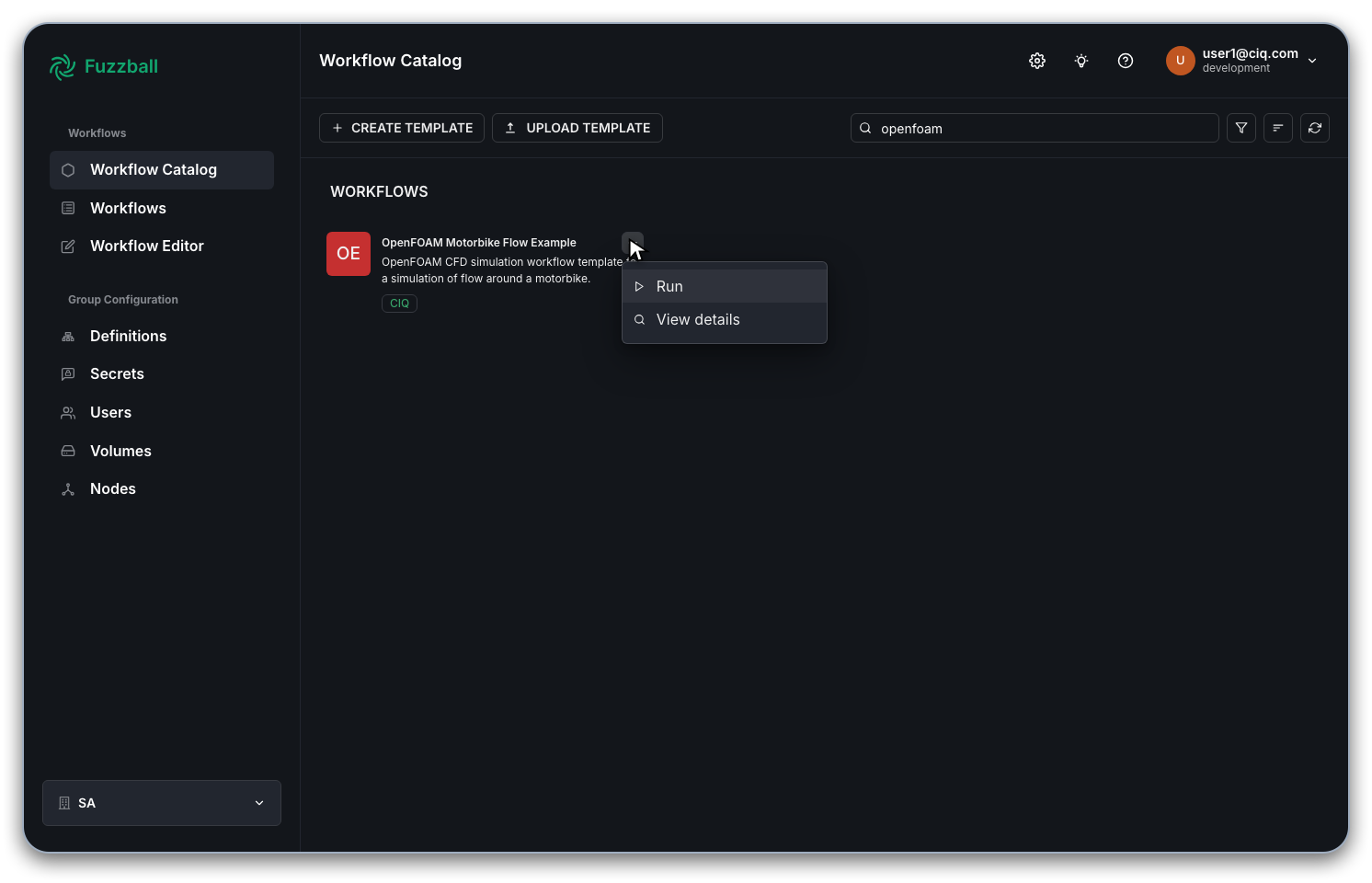The width and height of the screenshot is (1372, 883).
Task: Click the Workflow Catalog hexagon icon
Action: [x=68, y=170]
